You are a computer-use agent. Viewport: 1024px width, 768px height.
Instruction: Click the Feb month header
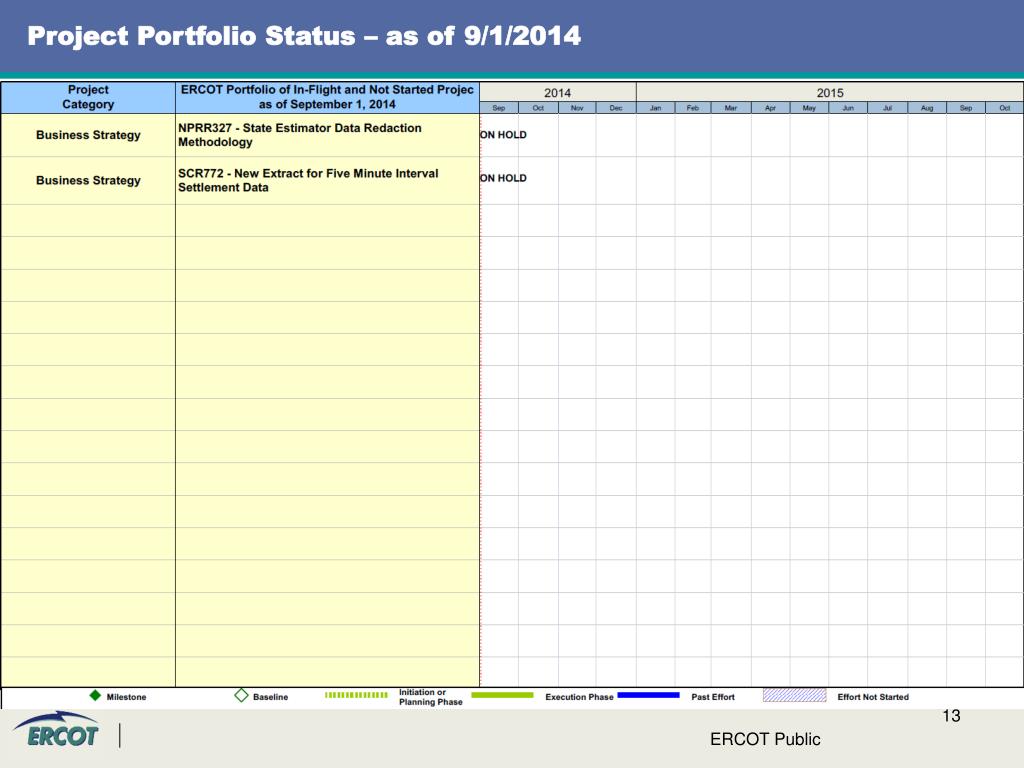693,108
